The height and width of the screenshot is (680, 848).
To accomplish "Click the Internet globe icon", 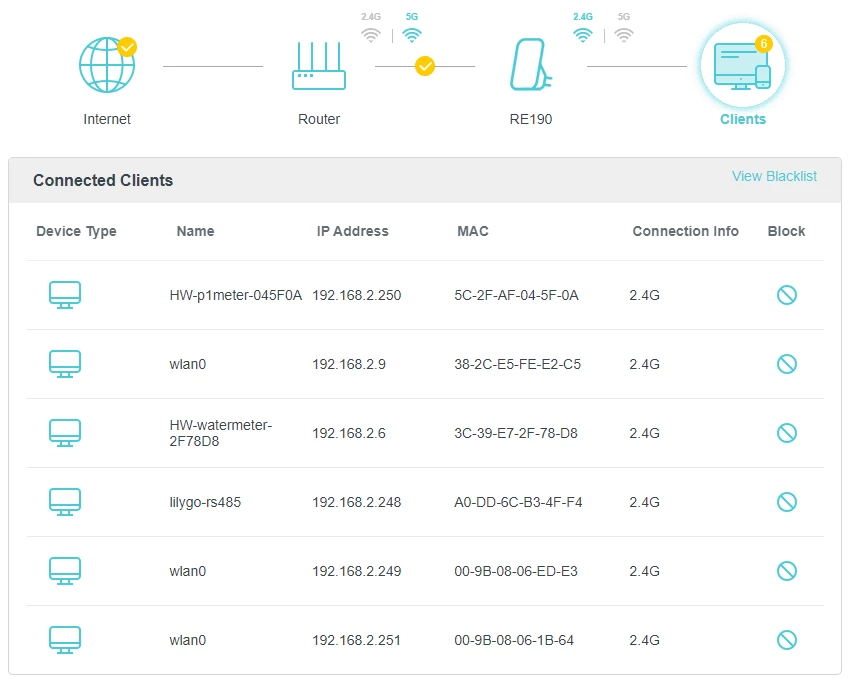I will pyautogui.click(x=106, y=66).
